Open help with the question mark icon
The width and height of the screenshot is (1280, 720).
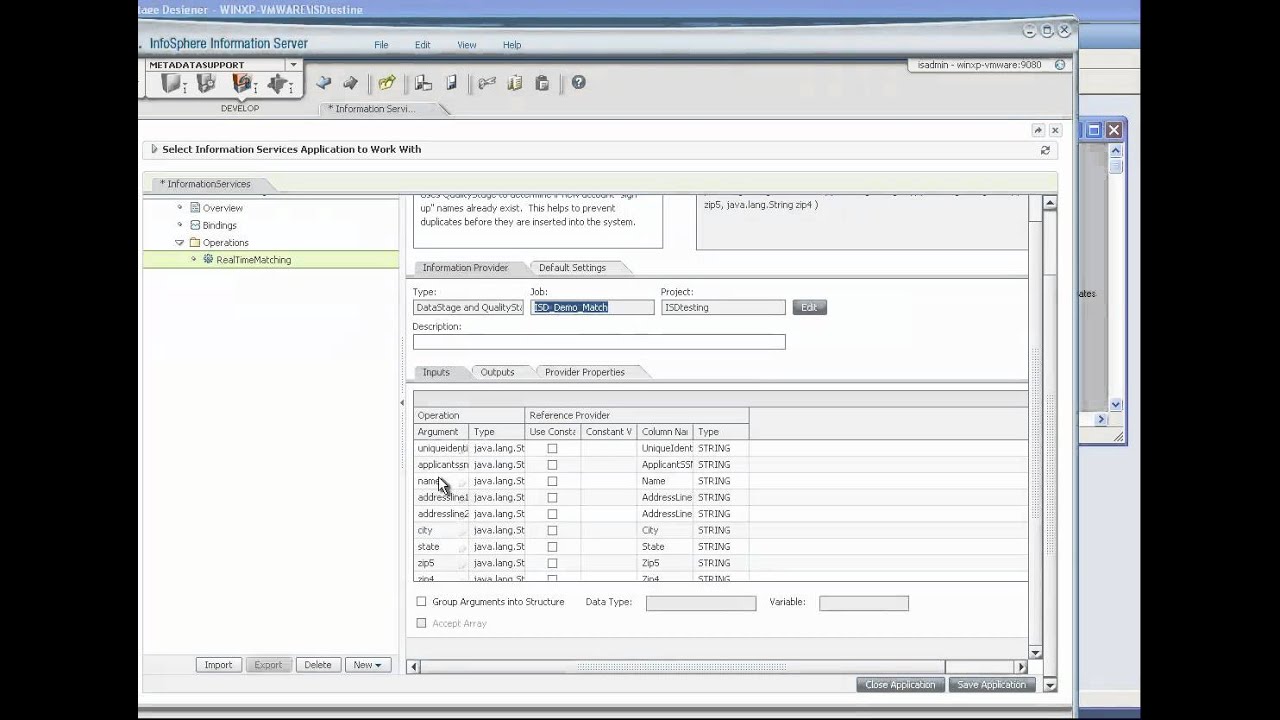tap(578, 83)
